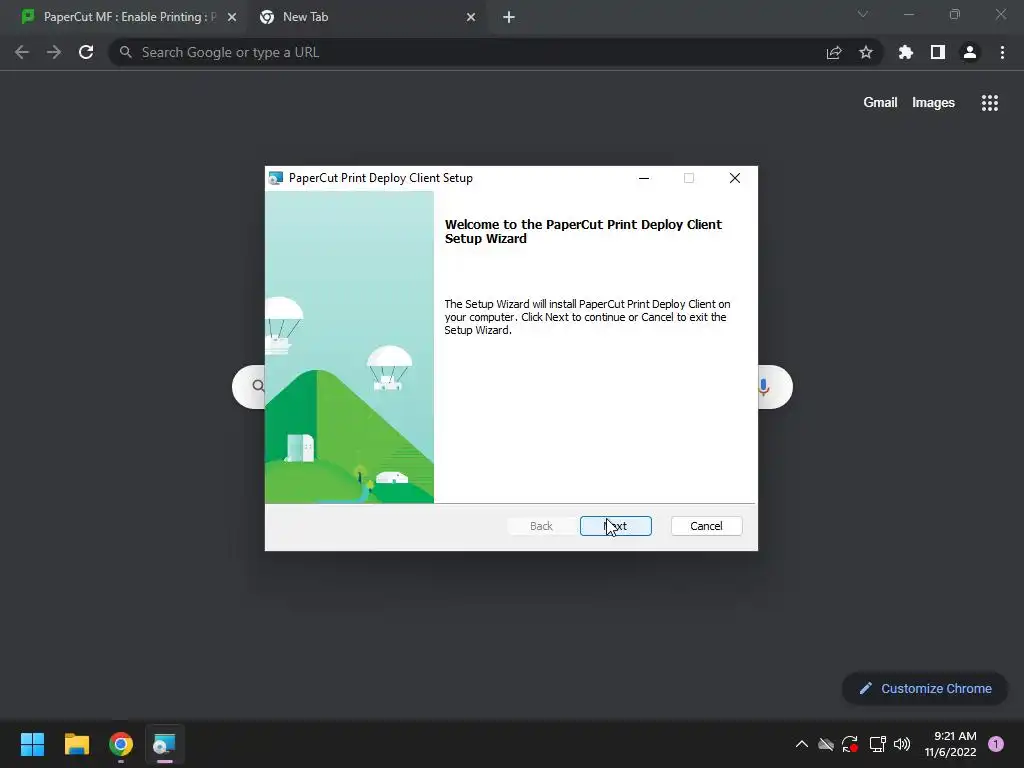Click Customize Chrome button
This screenshot has height=768, width=1024.
tap(925, 688)
